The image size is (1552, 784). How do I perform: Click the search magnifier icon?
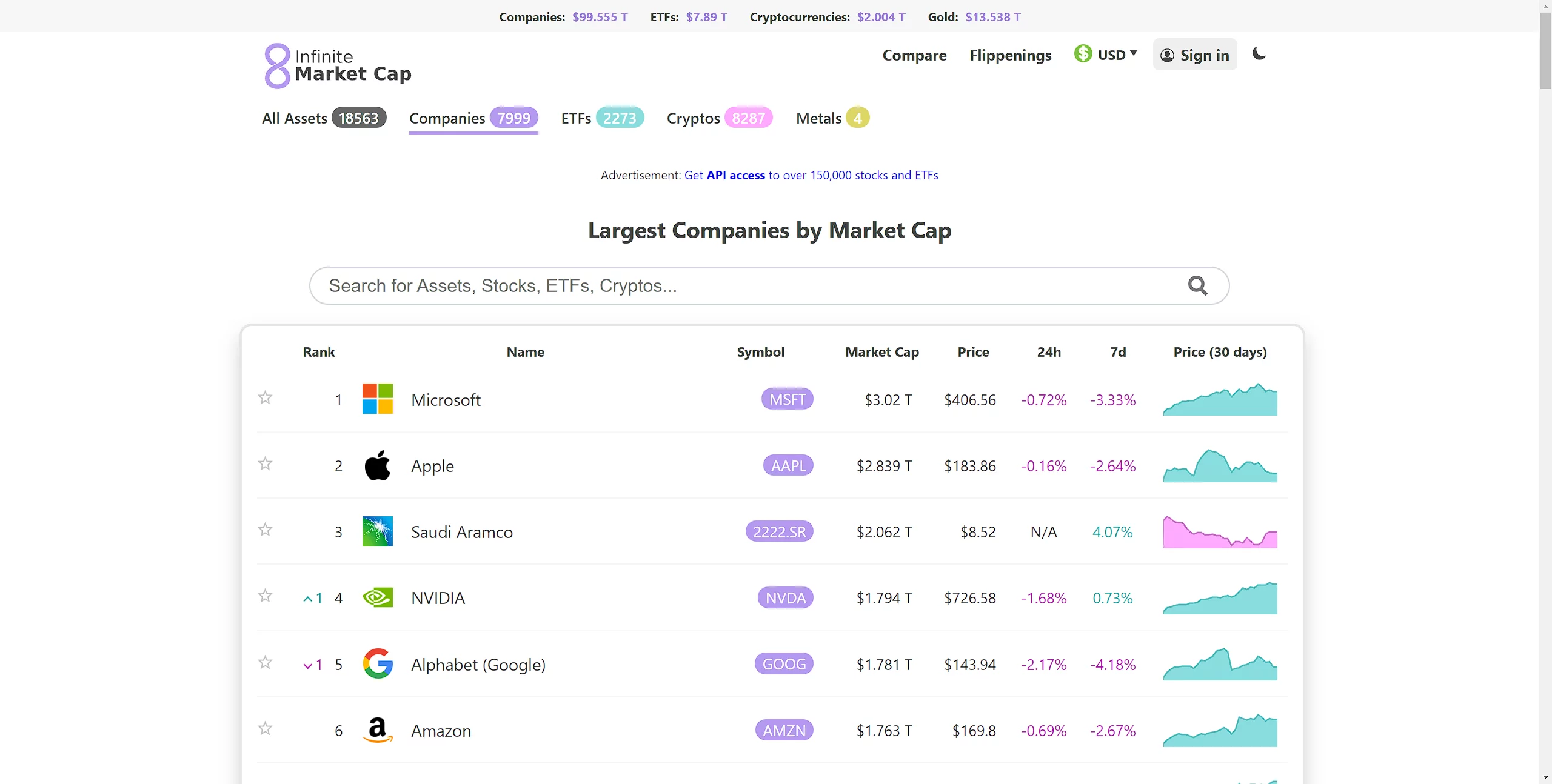(x=1197, y=285)
